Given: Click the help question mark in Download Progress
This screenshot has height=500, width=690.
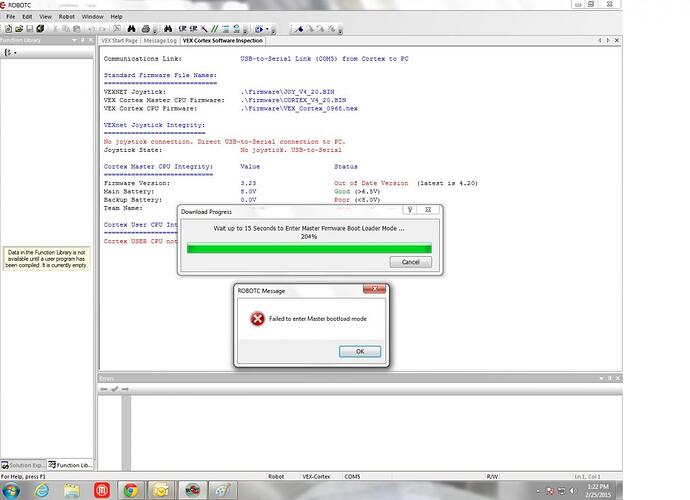Looking at the screenshot, I should coord(410,210).
